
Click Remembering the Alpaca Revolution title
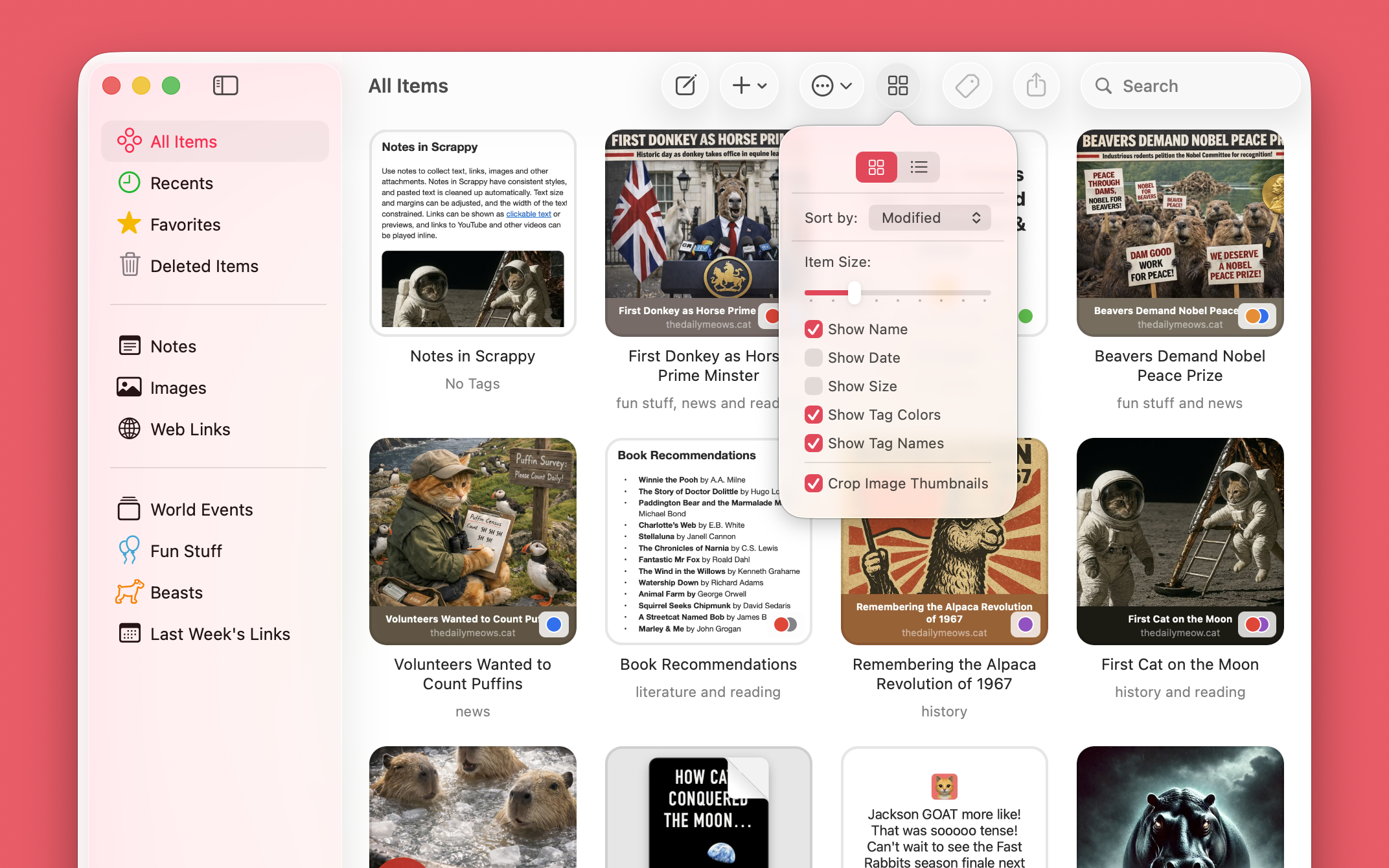click(x=945, y=674)
